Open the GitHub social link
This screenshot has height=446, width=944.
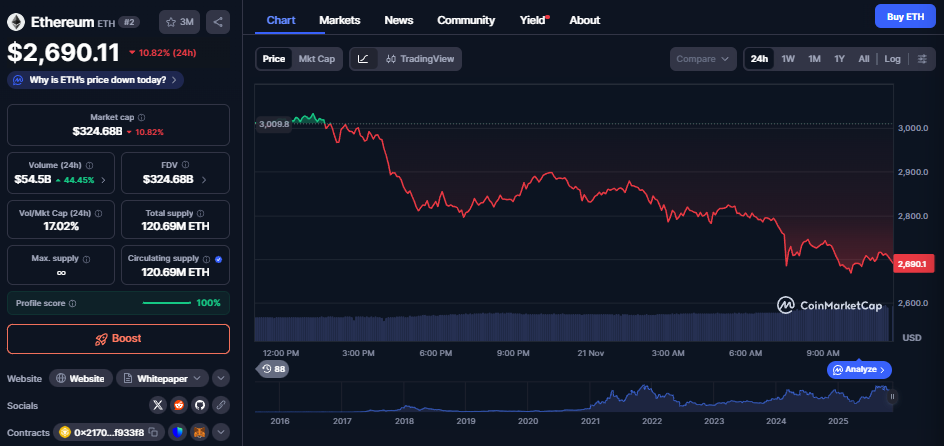[200, 405]
